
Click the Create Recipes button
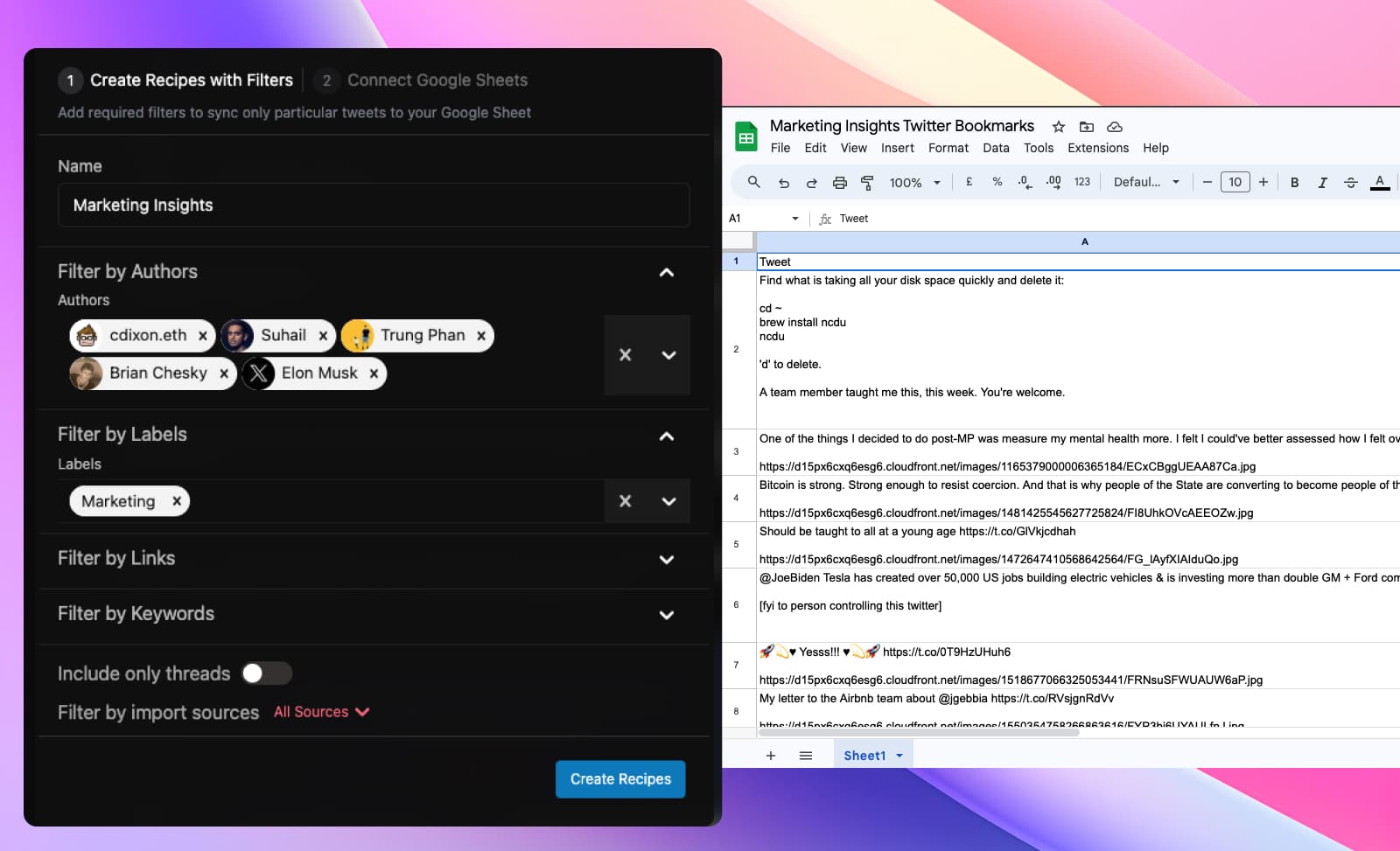620,779
